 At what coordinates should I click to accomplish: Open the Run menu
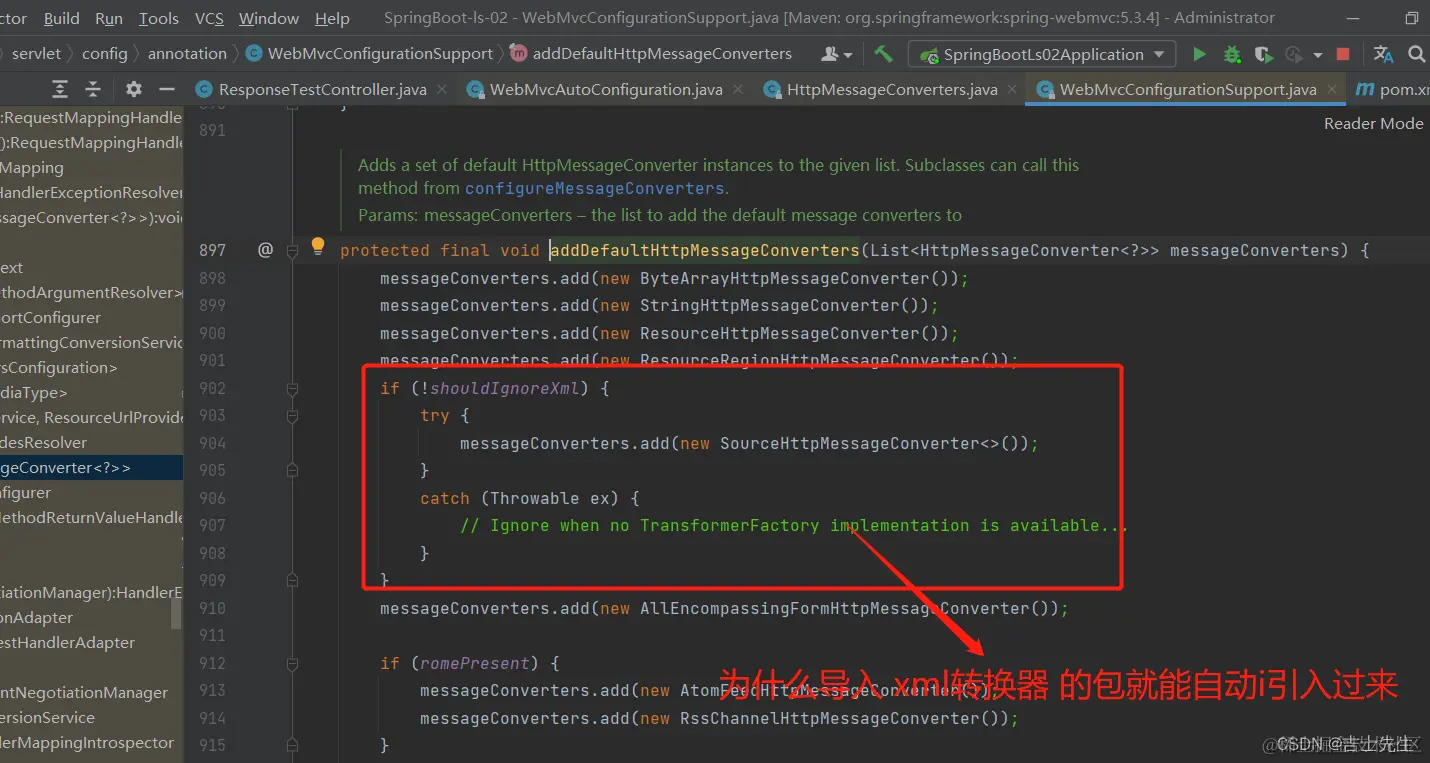(x=109, y=18)
